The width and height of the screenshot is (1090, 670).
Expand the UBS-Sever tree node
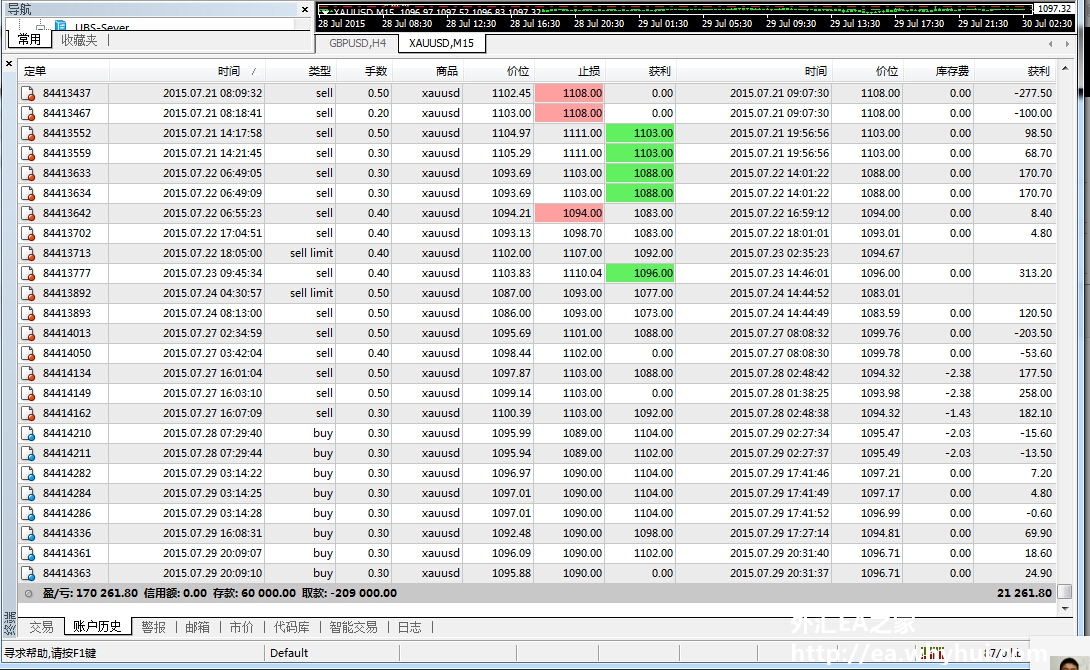click(41, 28)
